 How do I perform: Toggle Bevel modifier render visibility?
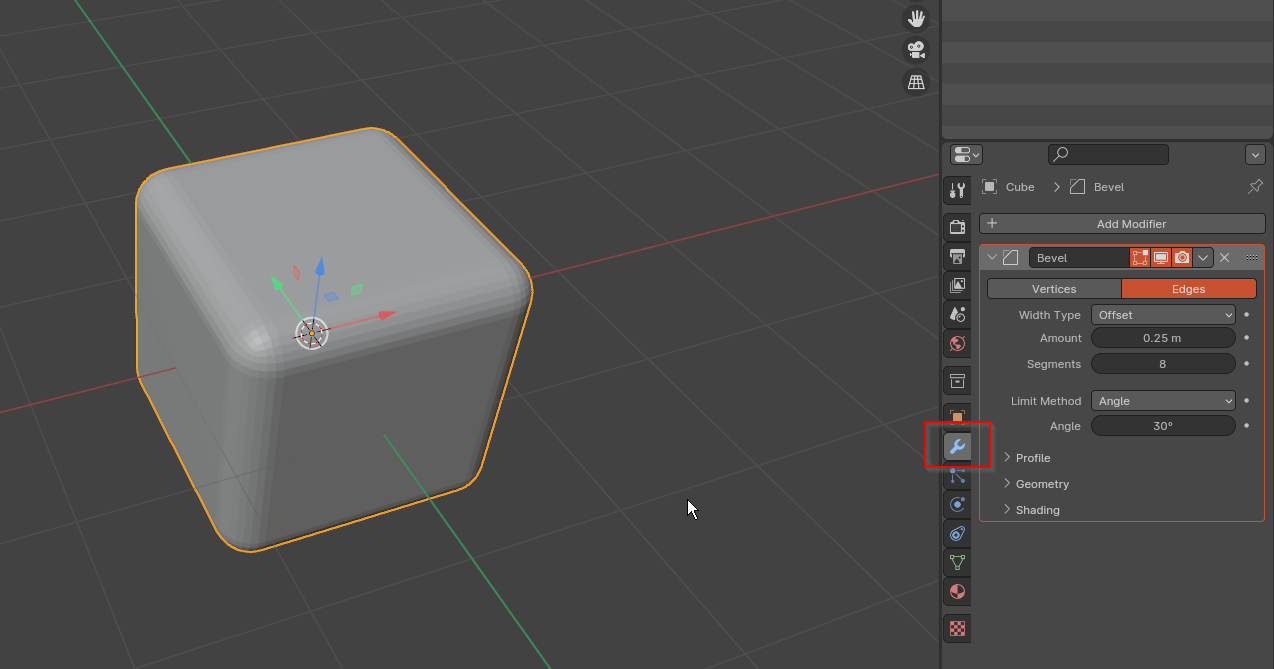[x=1182, y=258]
